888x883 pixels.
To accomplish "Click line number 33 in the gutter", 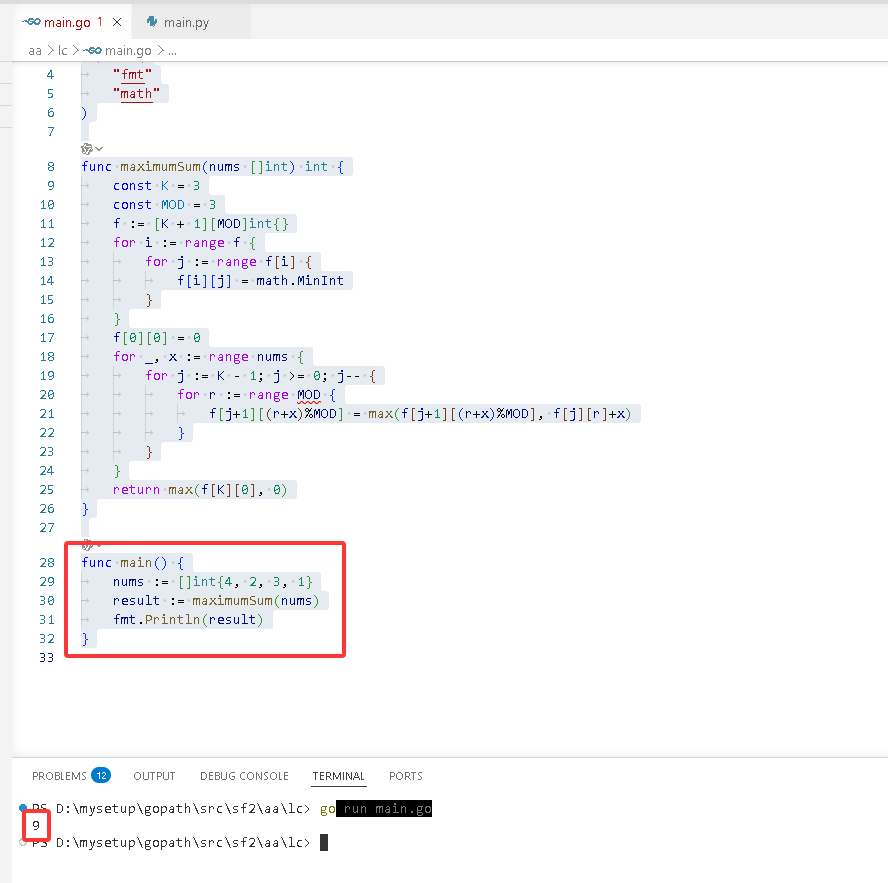I will pyautogui.click(x=47, y=658).
